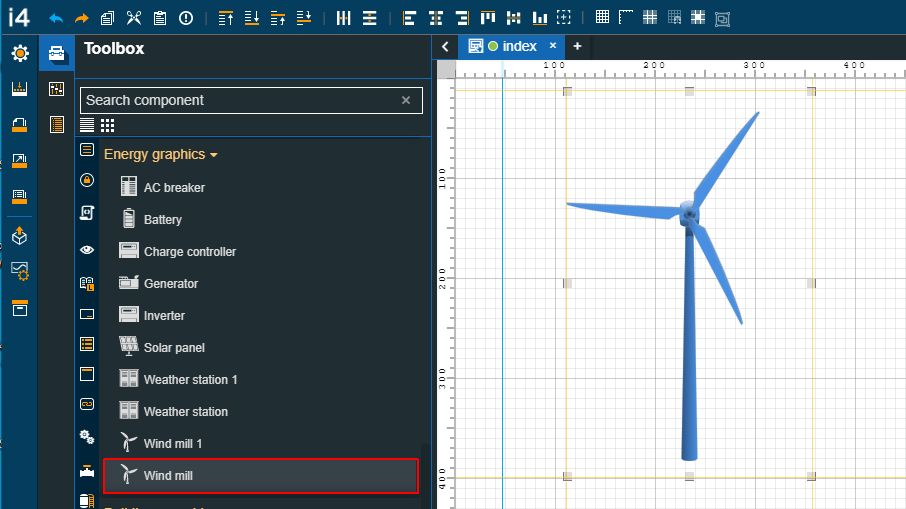Click the wind turbine on canvas

point(689,283)
